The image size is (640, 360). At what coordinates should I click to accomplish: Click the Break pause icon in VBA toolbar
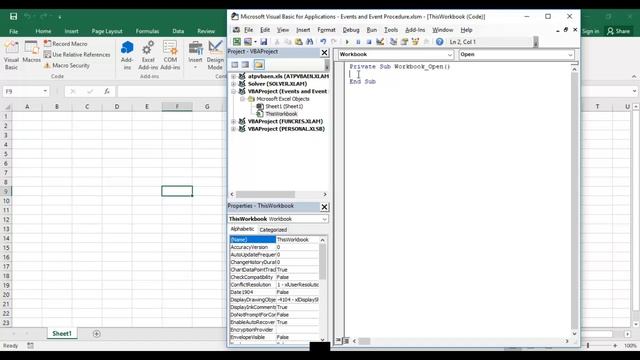(x=358, y=42)
